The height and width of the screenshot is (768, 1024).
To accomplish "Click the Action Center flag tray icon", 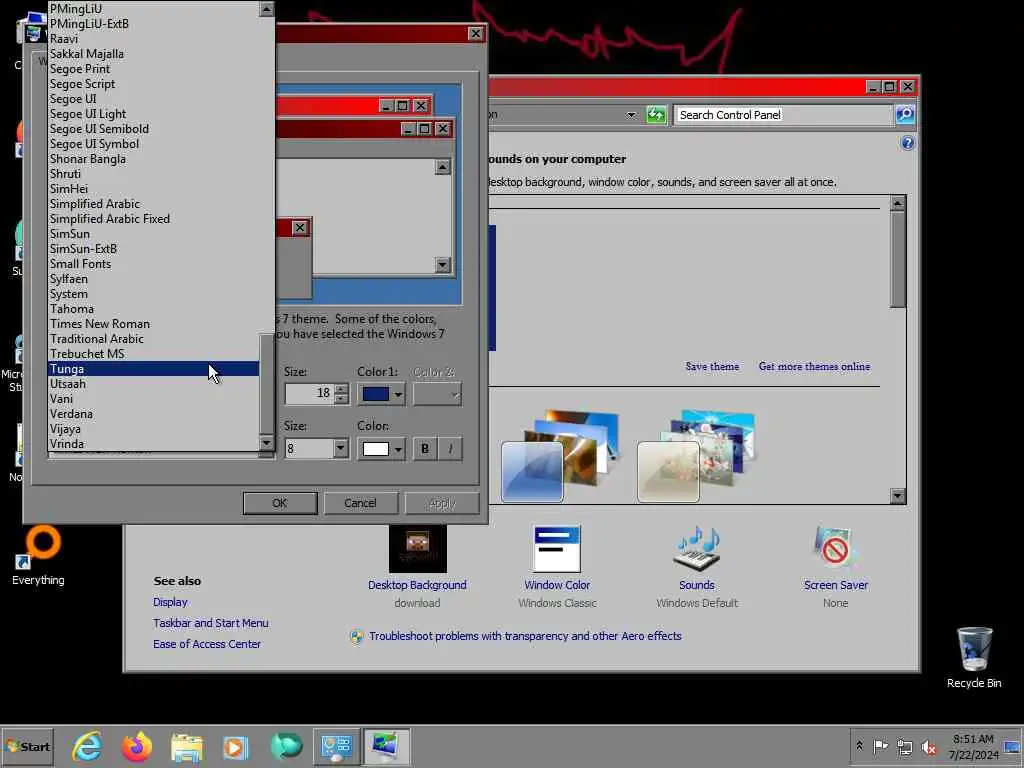I will (x=880, y=746).
